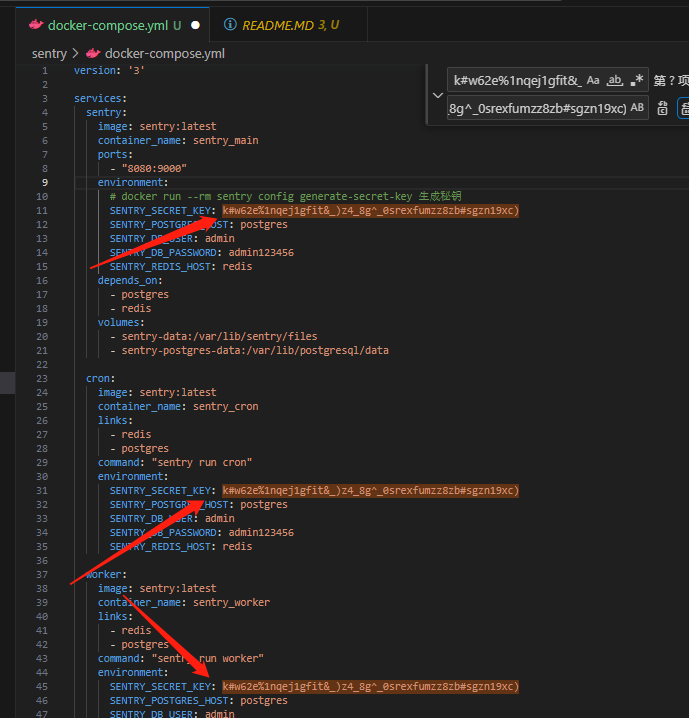Switch to the docker-compose.yml editor tab
This screenshot has height=718, width=689.
point(113,25)
